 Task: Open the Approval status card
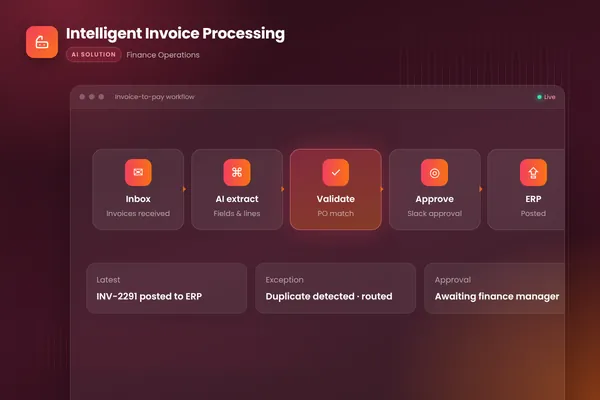pos(494,288)
